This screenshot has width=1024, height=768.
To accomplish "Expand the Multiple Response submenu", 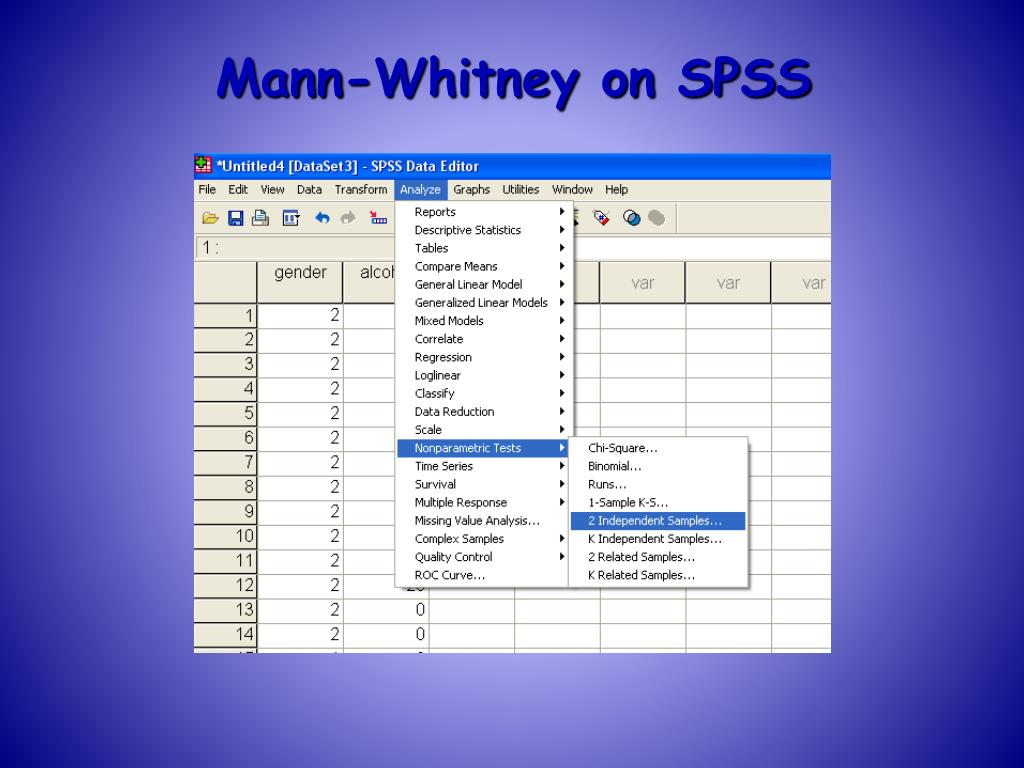I will tap(484, 502).
